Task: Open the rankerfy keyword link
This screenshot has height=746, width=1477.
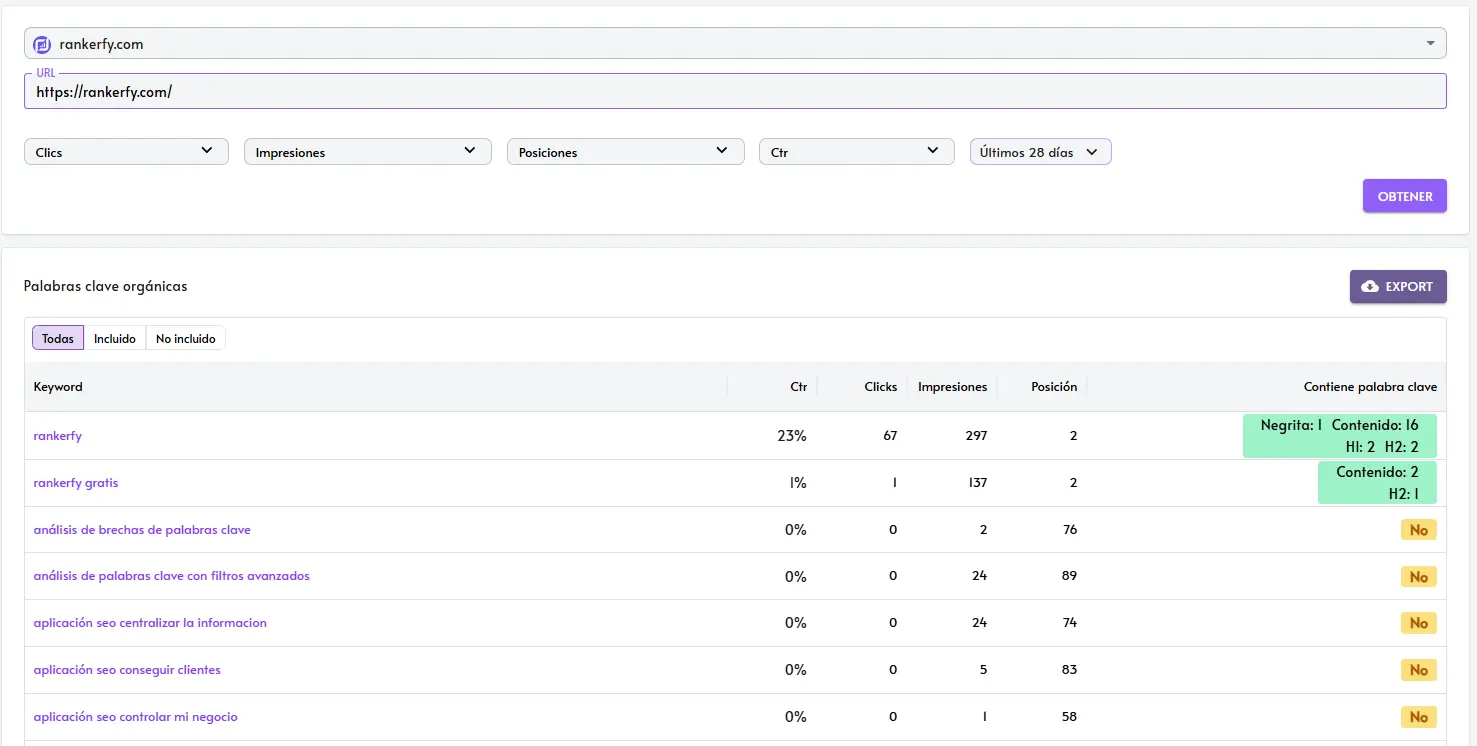Action: (x=57, y=436)
